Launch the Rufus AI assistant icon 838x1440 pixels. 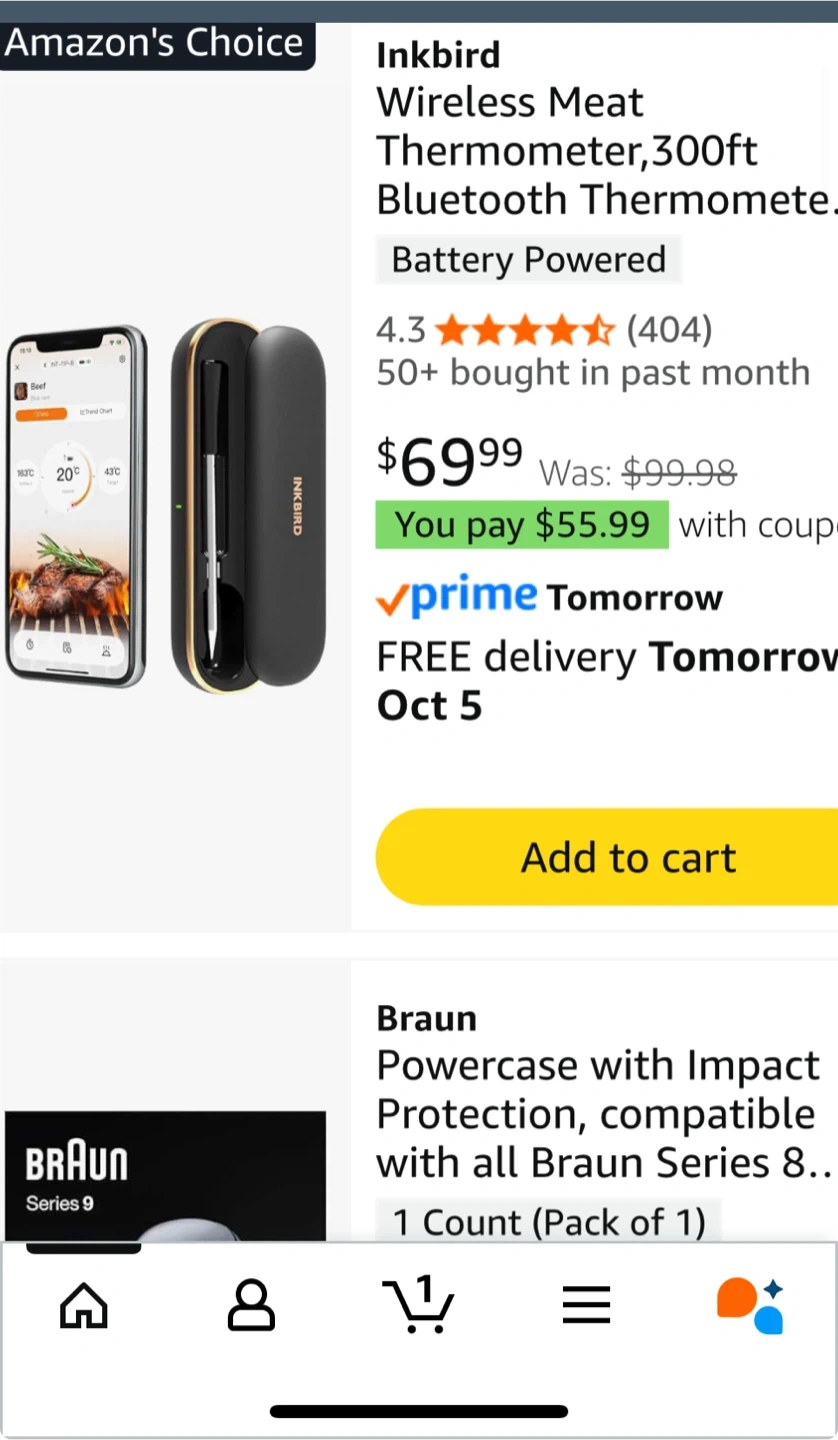751,1305
